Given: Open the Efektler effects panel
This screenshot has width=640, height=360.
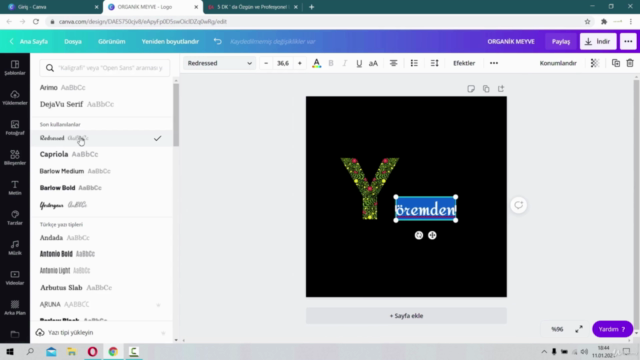Looking at the screenshot, I should [x=464, y=63].
